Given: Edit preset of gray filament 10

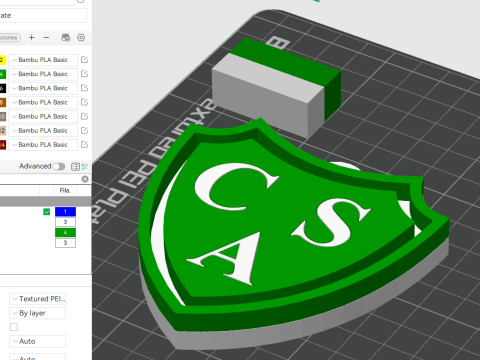Looking at the screenshot, I should [84, 116].
